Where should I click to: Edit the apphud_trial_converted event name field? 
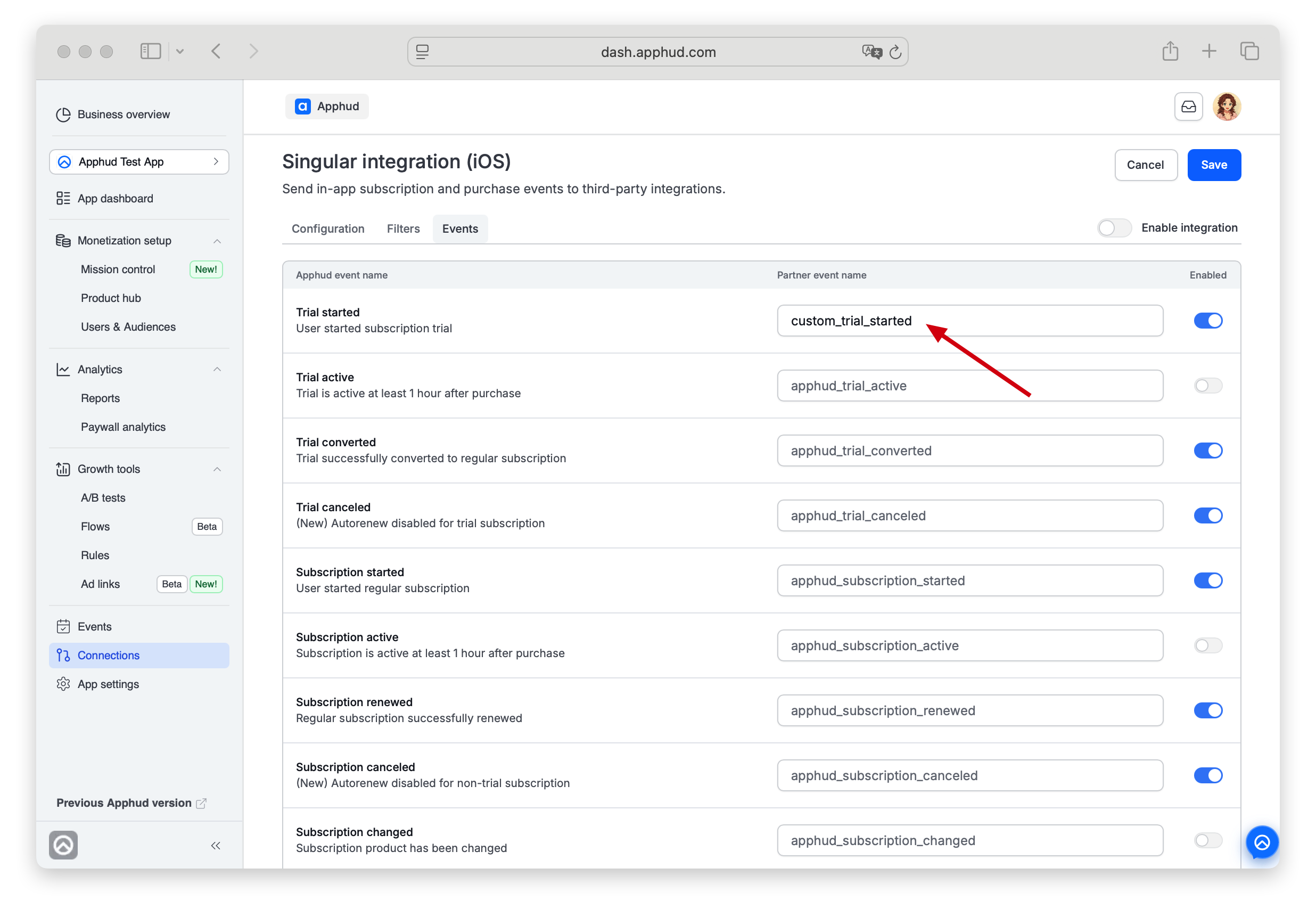pyautogui.click(x=970, y=451)
